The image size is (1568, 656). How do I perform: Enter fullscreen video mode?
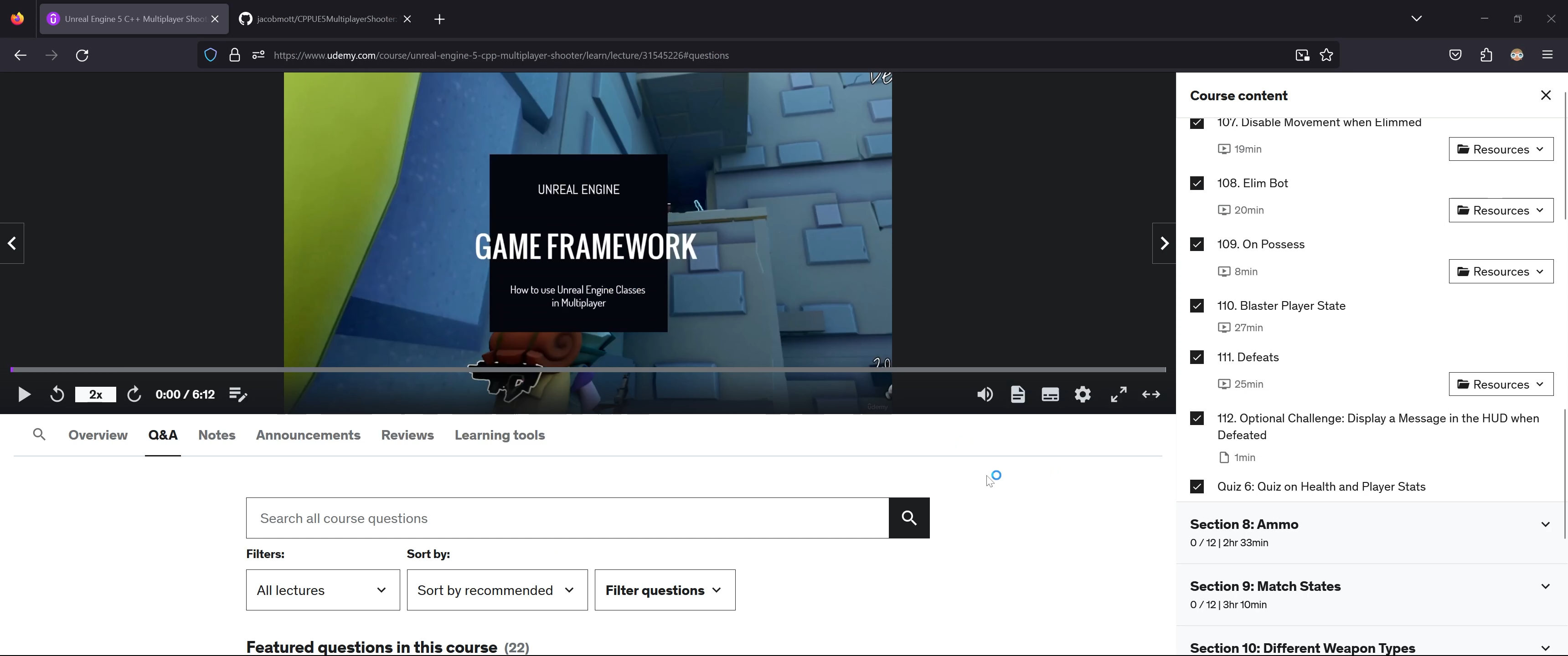point(1118,395)
